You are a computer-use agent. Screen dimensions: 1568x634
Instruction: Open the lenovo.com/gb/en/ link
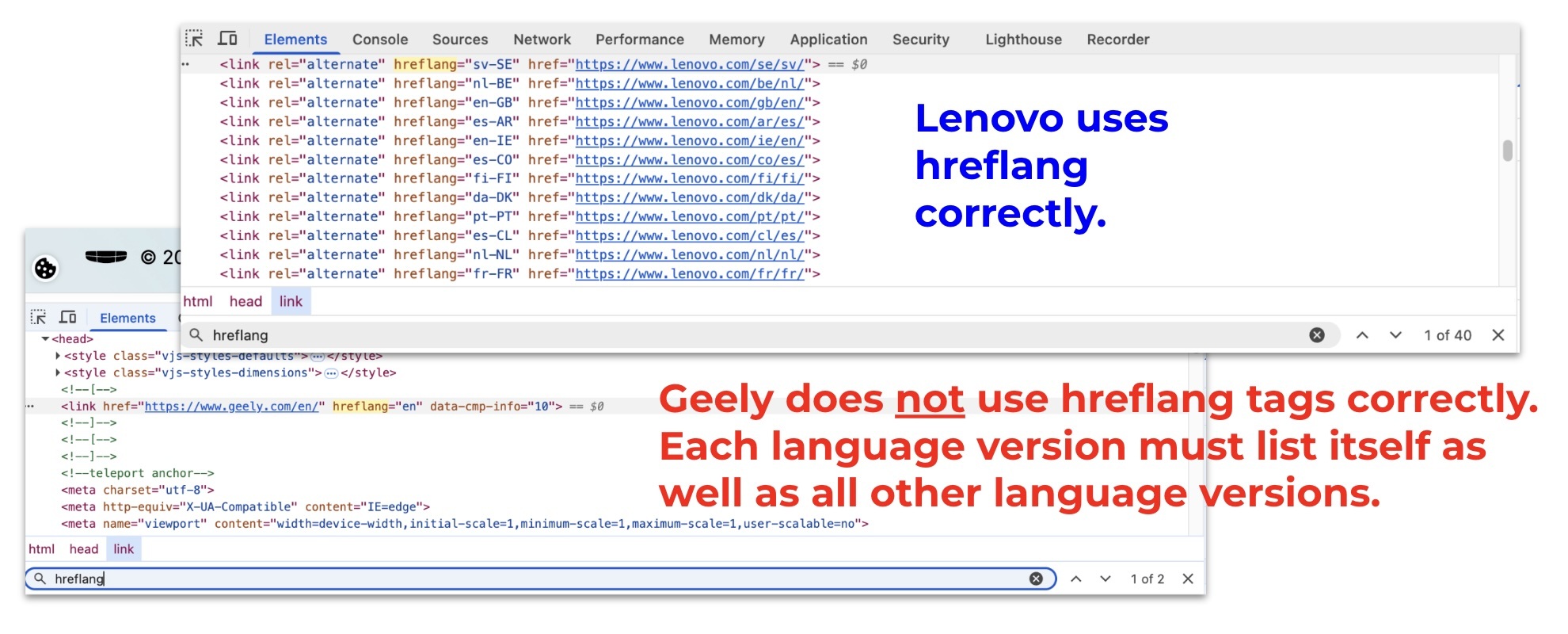click(690, 102)
